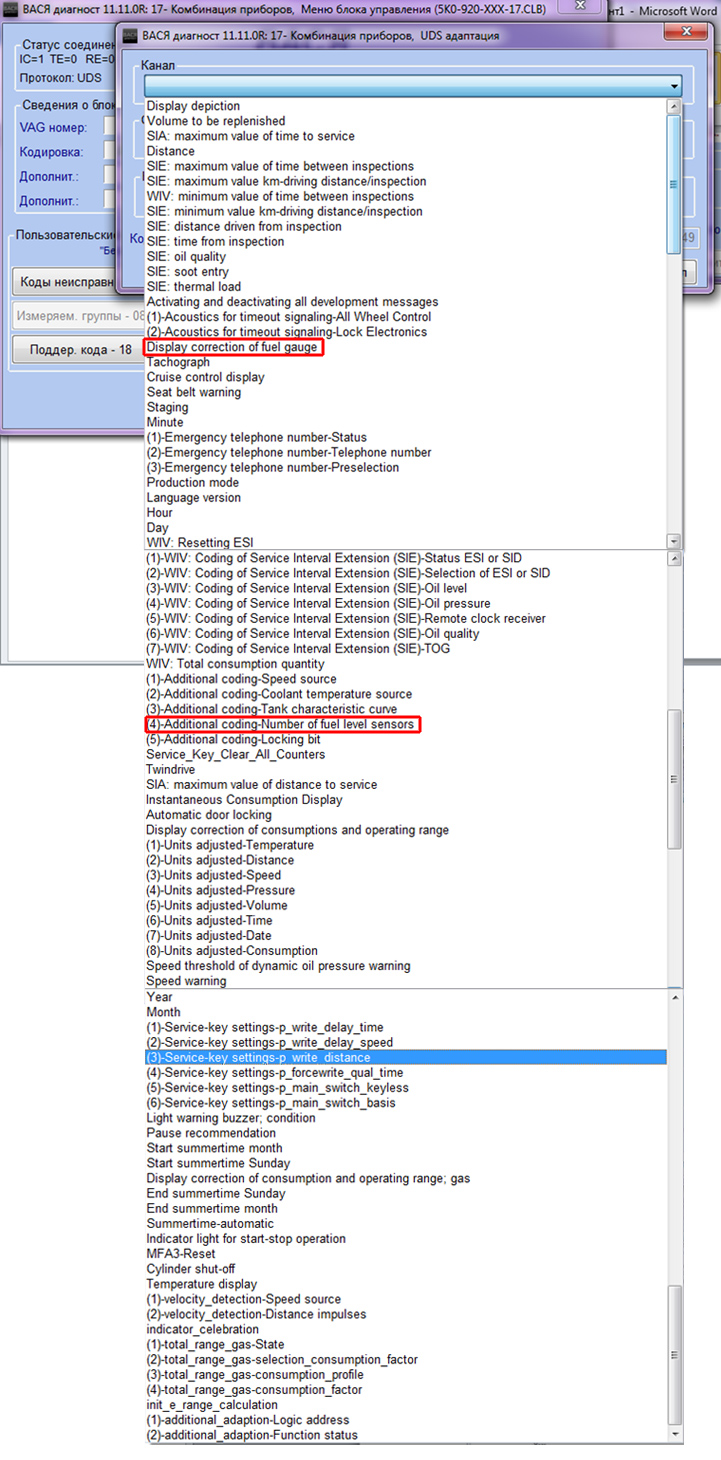Choose 'Twindrive' channel
Image resolution: width=721 pixels, height=1460 pixels.
[x=171, y=769]
